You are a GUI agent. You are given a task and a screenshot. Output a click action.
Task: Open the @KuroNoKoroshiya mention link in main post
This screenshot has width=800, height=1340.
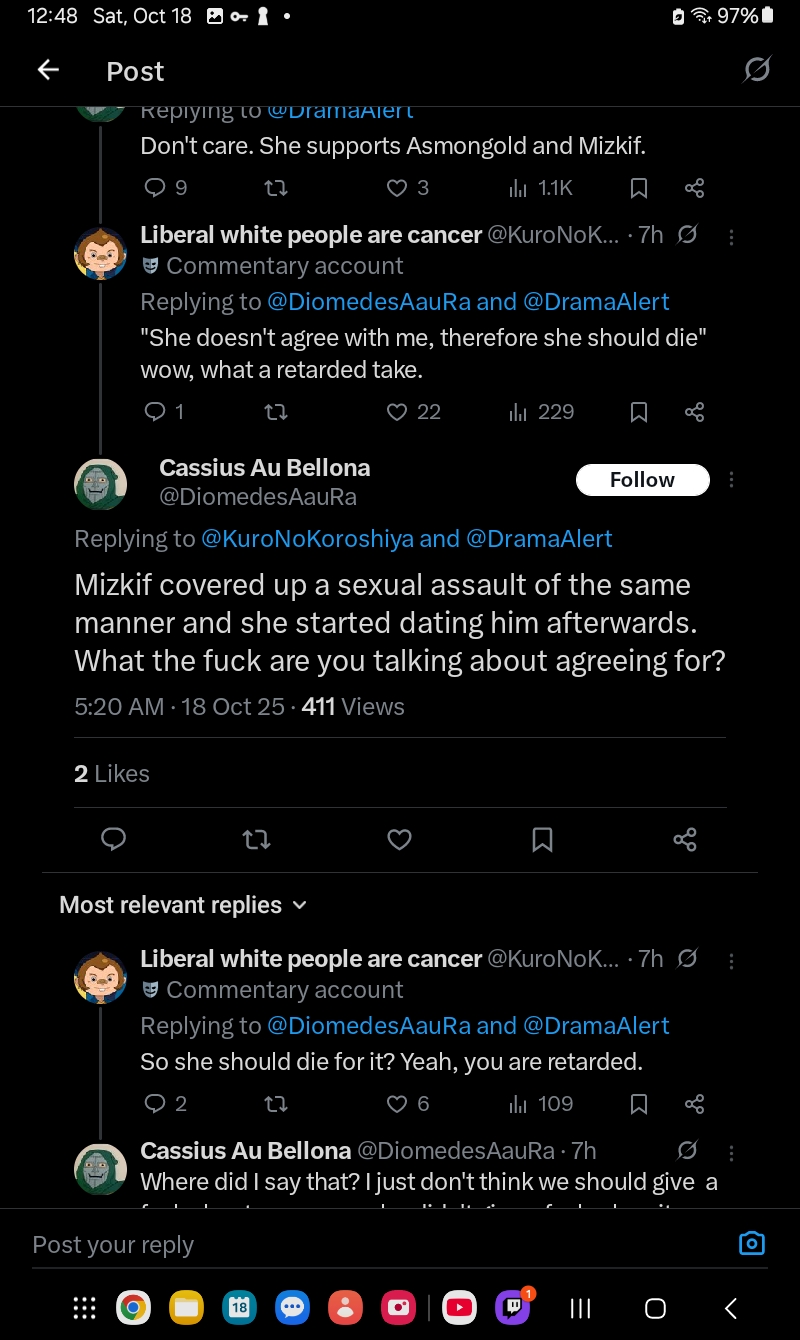click(x=307, y=539)
